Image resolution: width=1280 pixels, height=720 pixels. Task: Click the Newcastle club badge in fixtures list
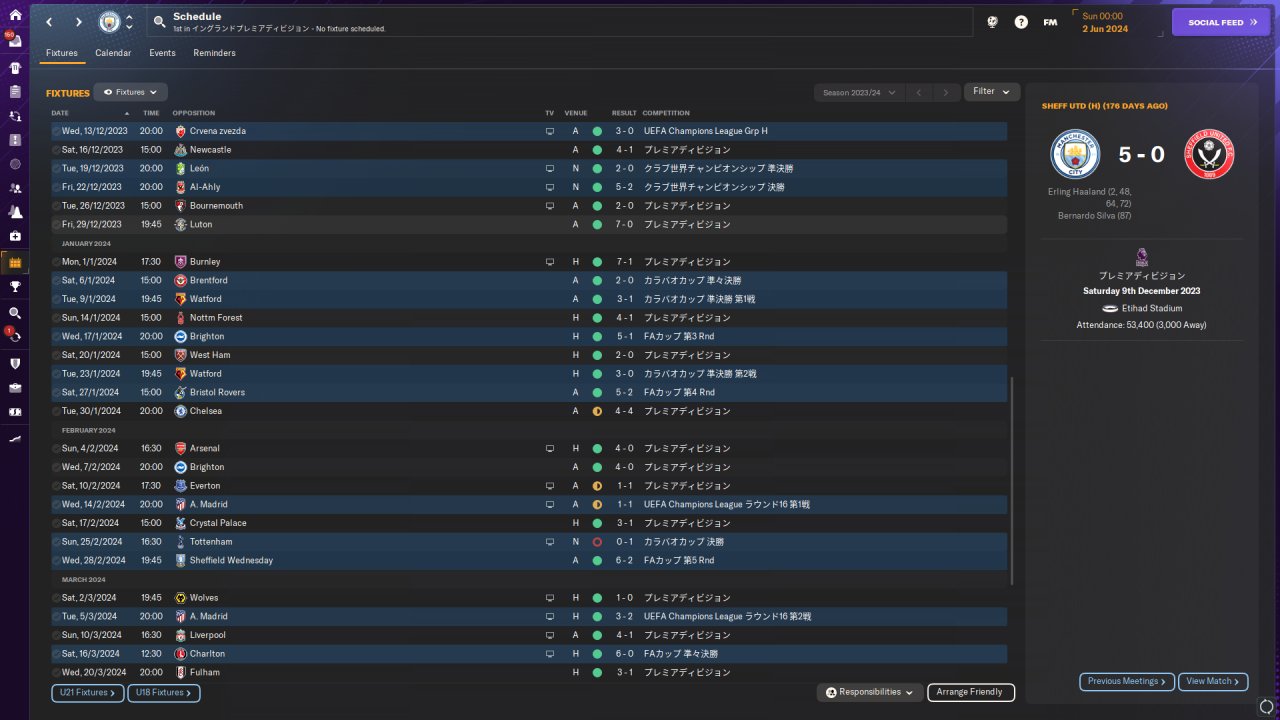pyautogui.click(x=180, y=150)
